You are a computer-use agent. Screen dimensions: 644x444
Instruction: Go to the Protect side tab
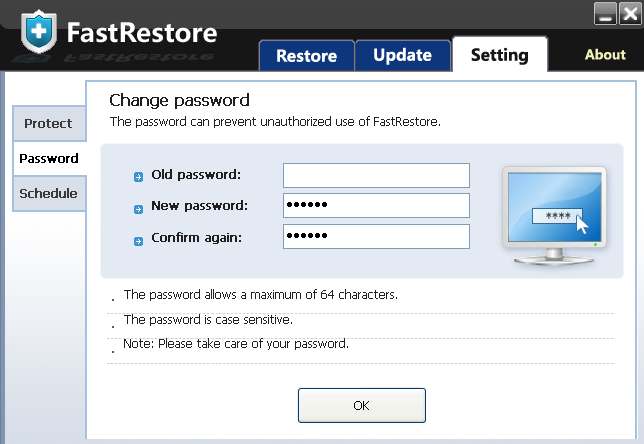click(48, 124)
